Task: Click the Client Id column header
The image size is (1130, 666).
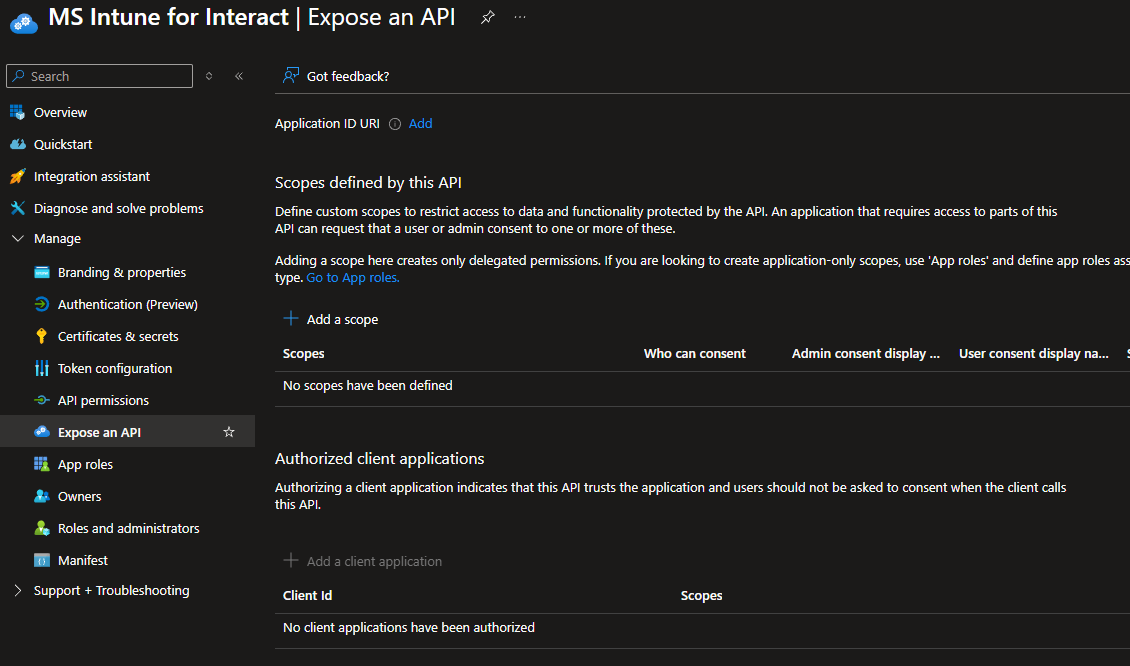Action: coord(308,595)
